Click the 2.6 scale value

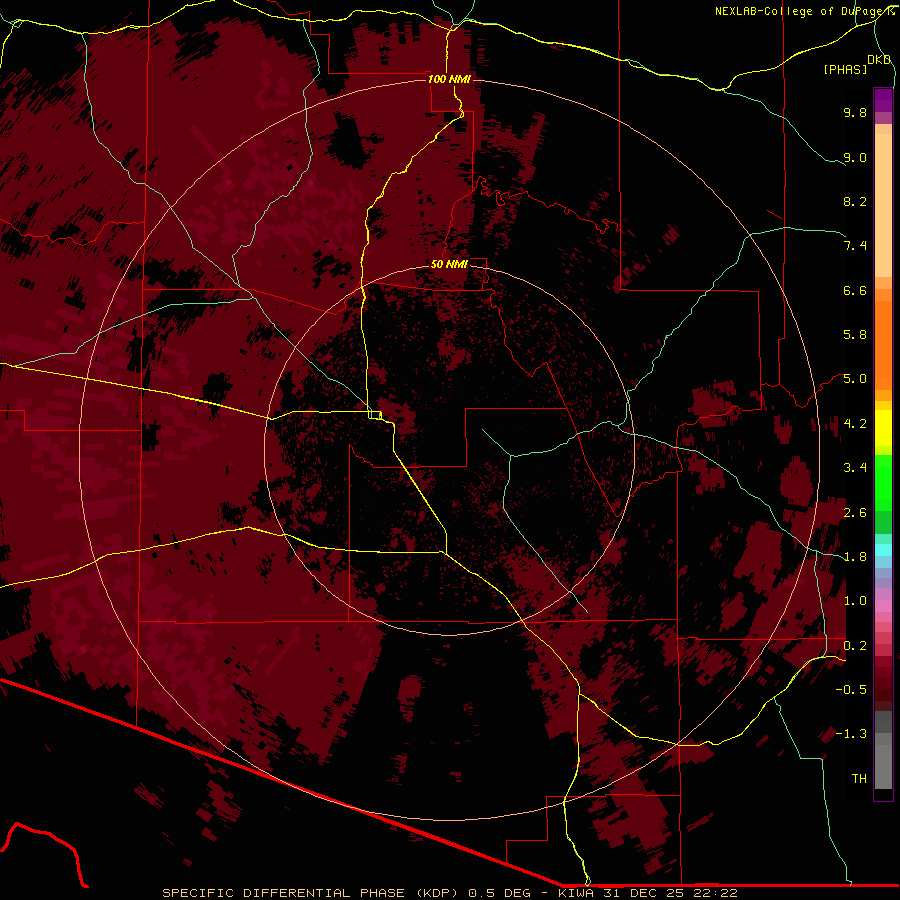(x=855, y=513)
